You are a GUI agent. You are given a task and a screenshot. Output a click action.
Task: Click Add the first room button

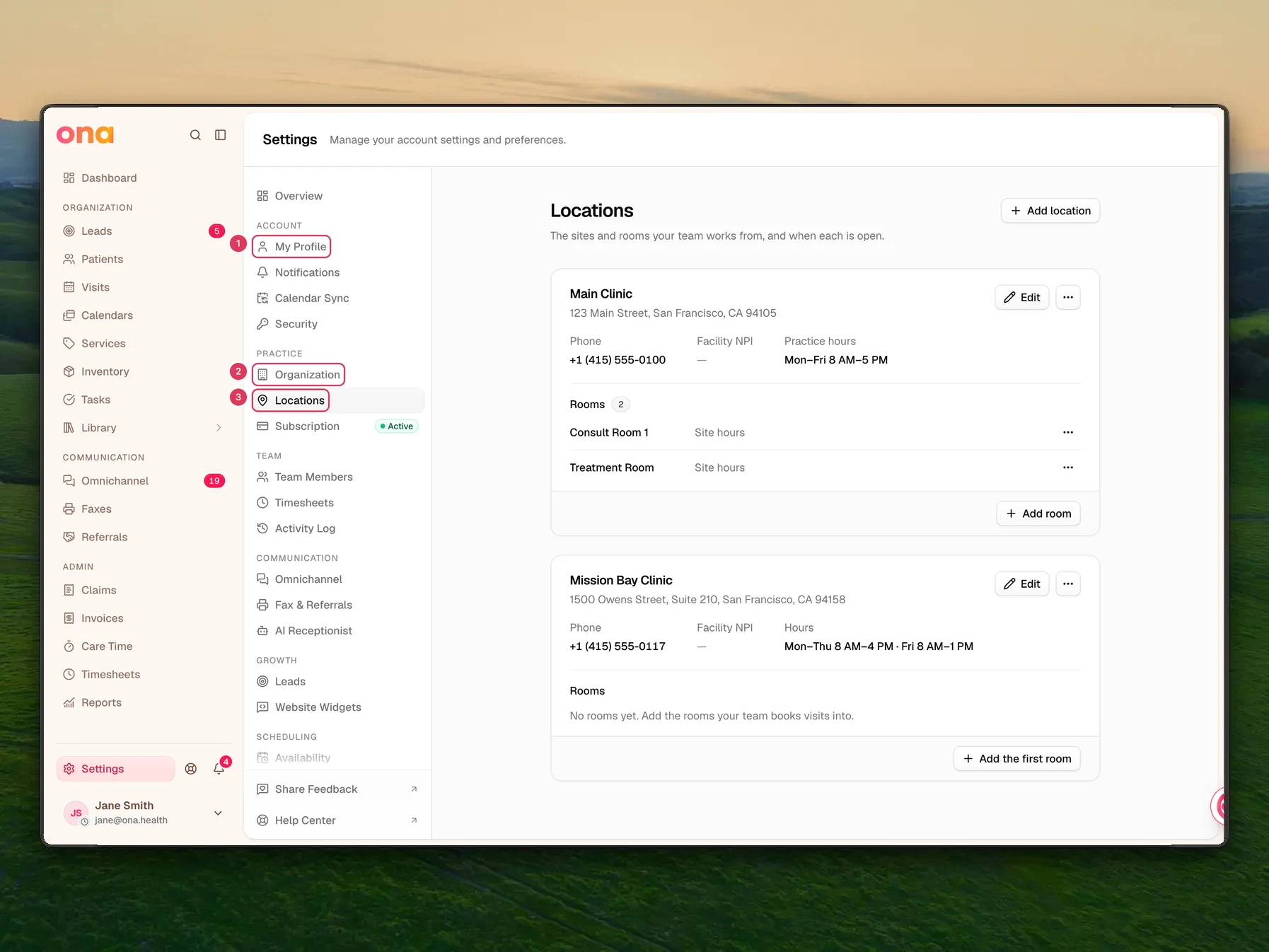click(1017, 759)
